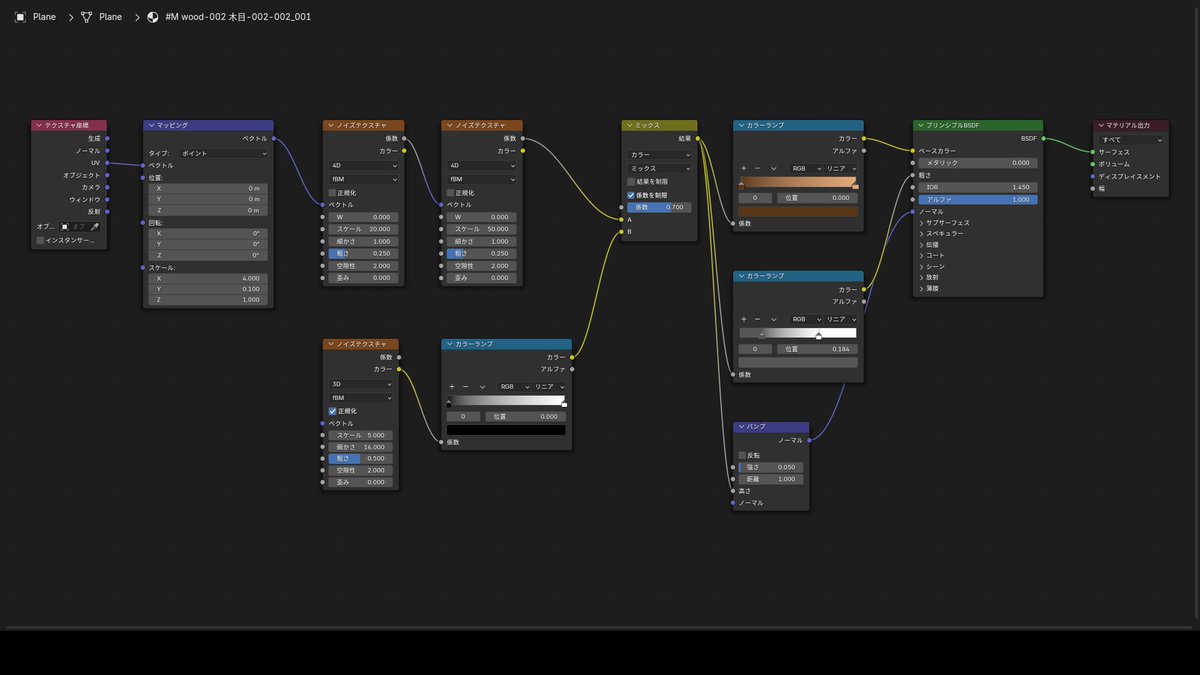Click the eyedropper in テクスチャ座標 node

pos(96,227)
